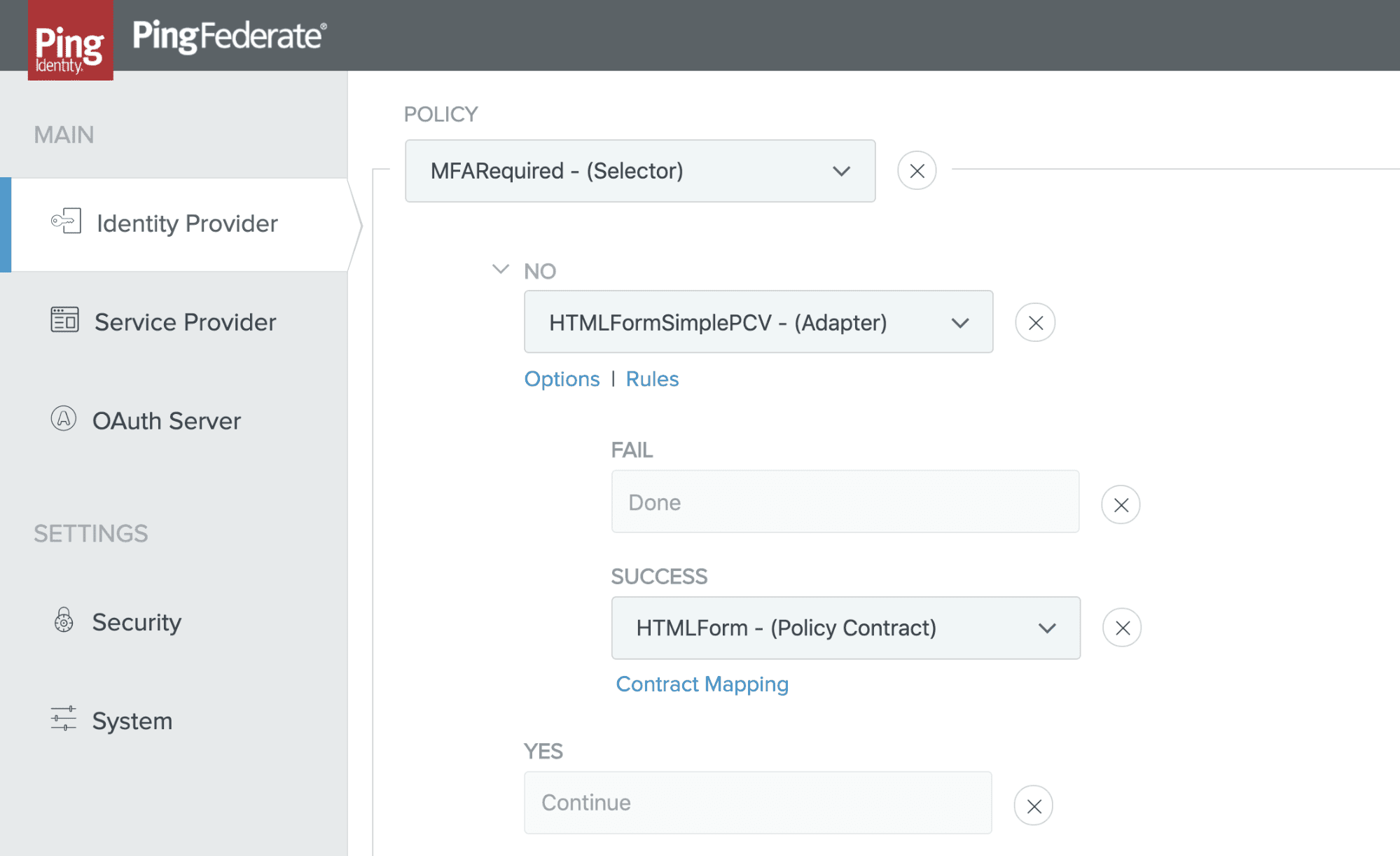Collapse the NO branch chevron
1400x856 pixels.
pos(500,269)
